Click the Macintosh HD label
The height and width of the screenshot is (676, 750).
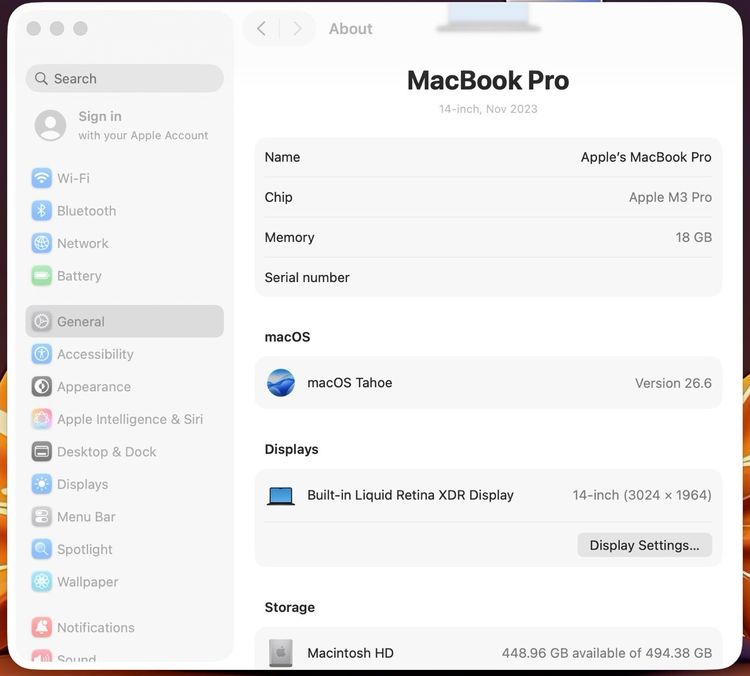pyautogui.click(x=350, y=653)
